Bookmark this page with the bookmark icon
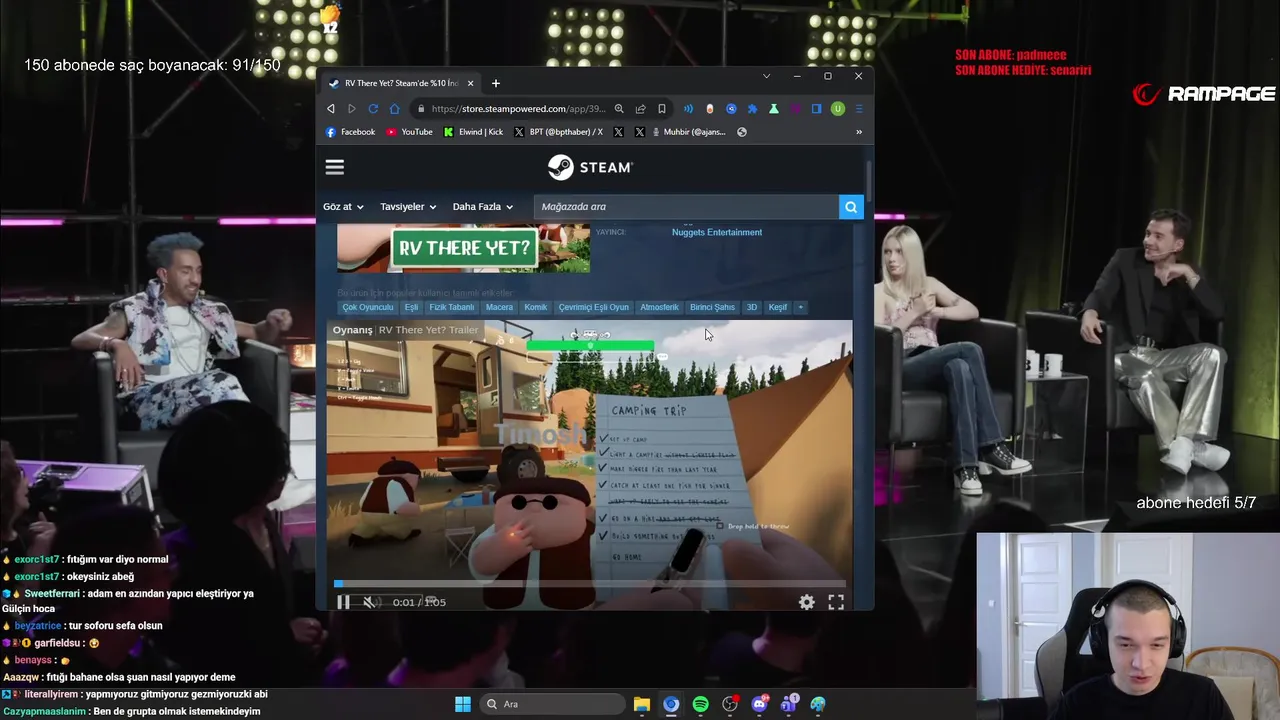This screenshot has width=1280, height=720. point(661,109)
